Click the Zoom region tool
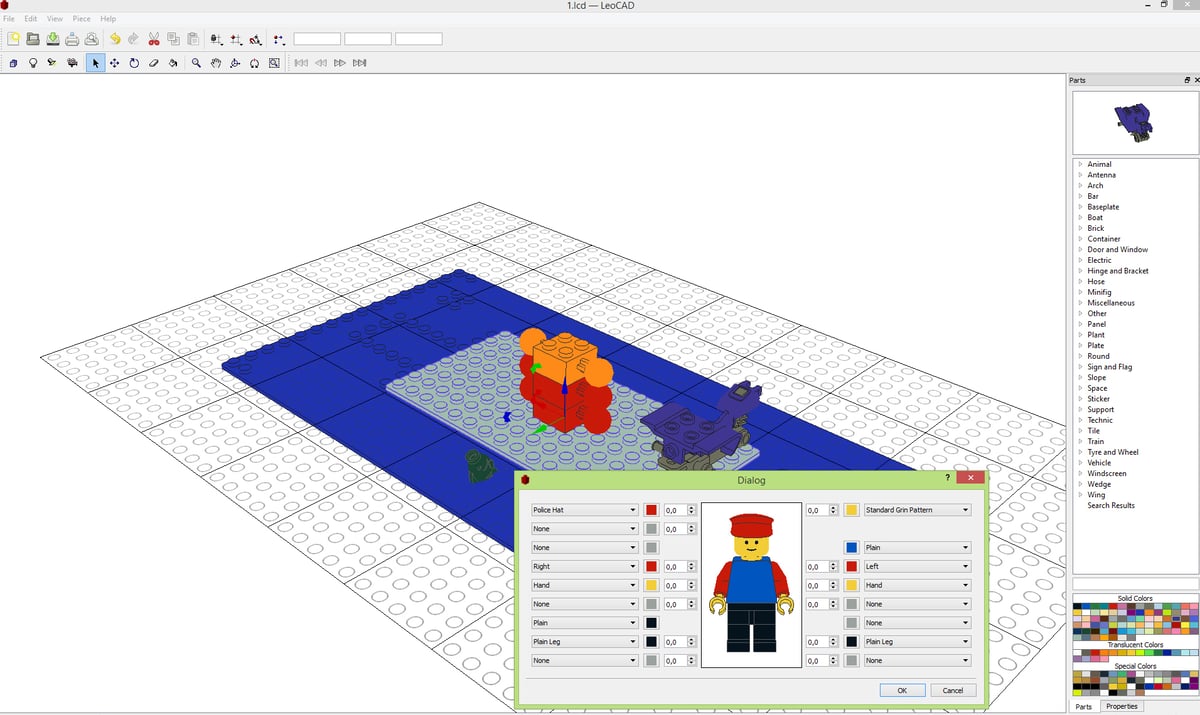The width and height of the screenshot is (1200, 715). (x=274, y=63)
